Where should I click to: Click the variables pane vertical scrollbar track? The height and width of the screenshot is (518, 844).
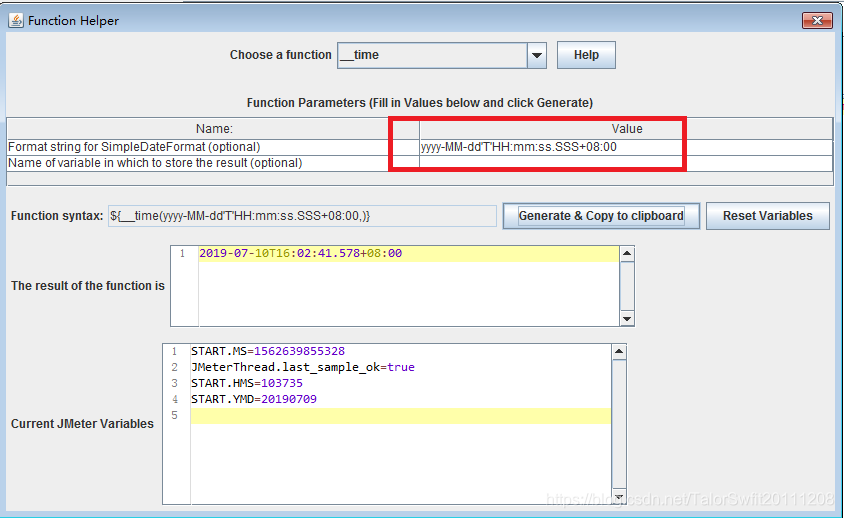pos(619,425)
